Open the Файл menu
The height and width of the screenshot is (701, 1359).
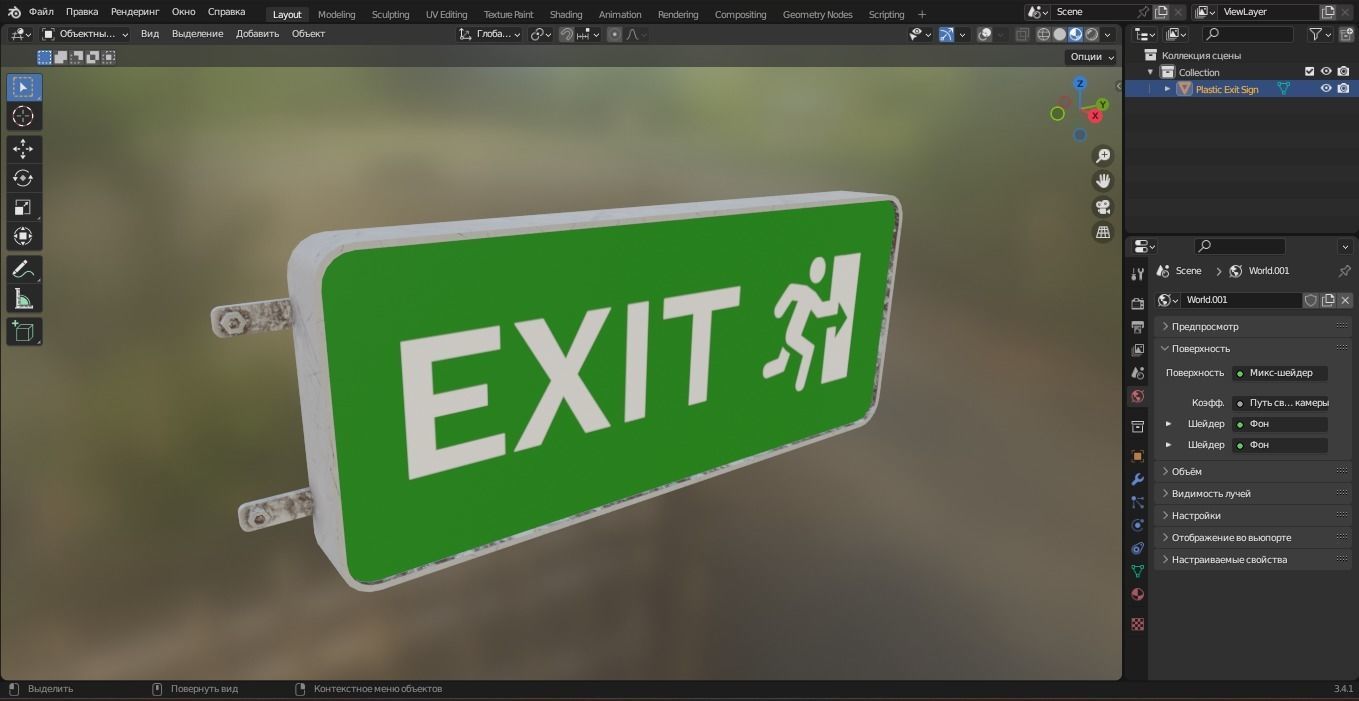(x=42, y=12)
